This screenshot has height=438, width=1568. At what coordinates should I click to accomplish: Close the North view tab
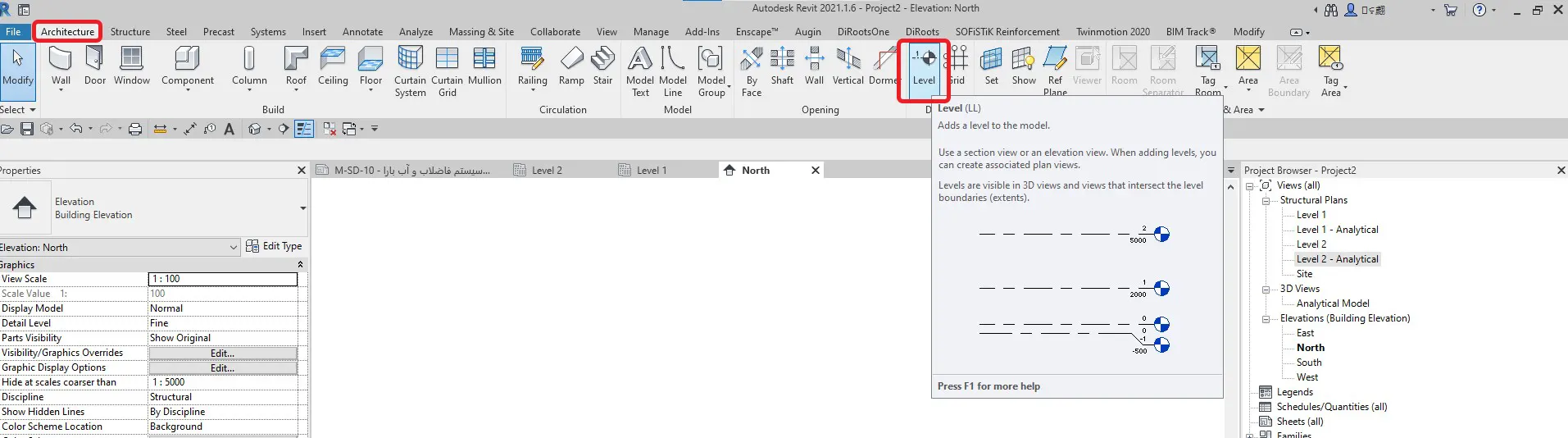[815, 171]
